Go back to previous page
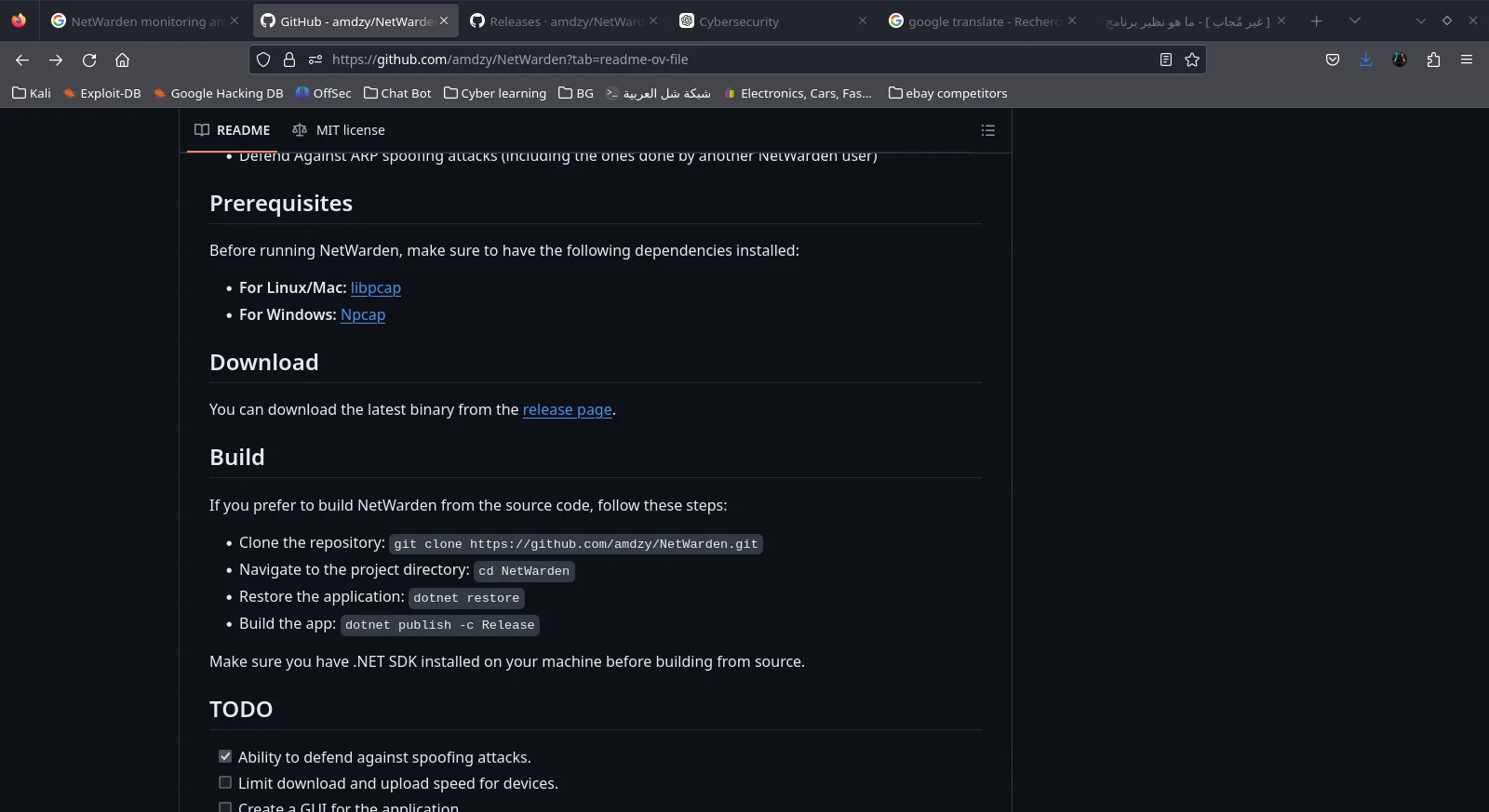This screenshot has width=1489, height=812. (22, 60)
